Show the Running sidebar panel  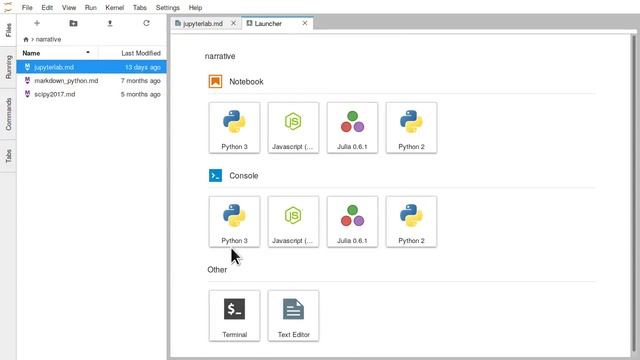point(8,67)
